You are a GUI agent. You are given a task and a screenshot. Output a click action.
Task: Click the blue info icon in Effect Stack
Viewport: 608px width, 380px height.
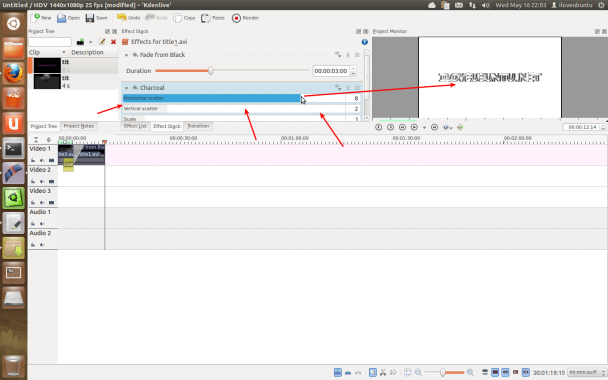pos(364,42)
